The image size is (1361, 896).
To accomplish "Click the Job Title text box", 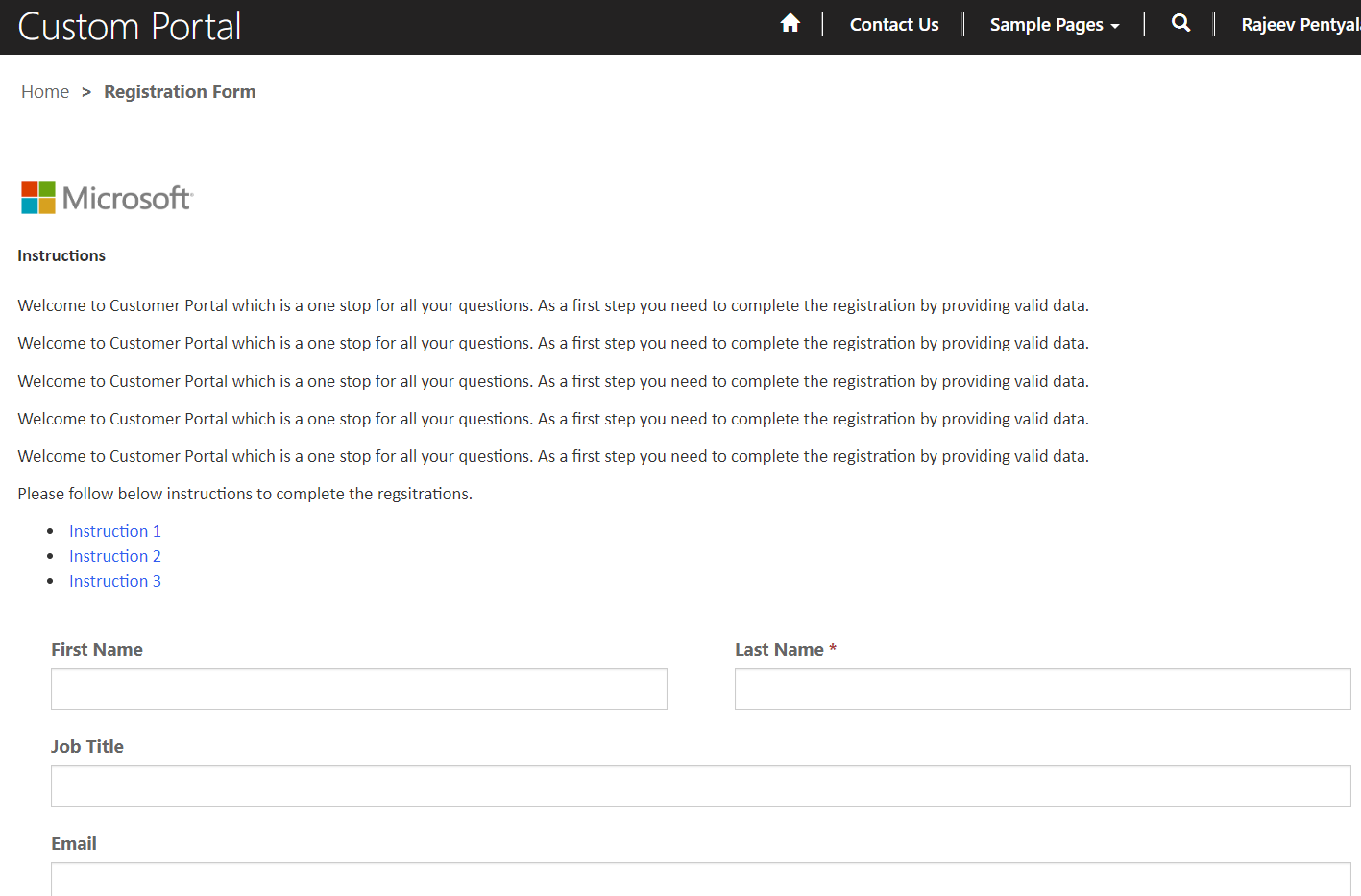I will 700,786.
